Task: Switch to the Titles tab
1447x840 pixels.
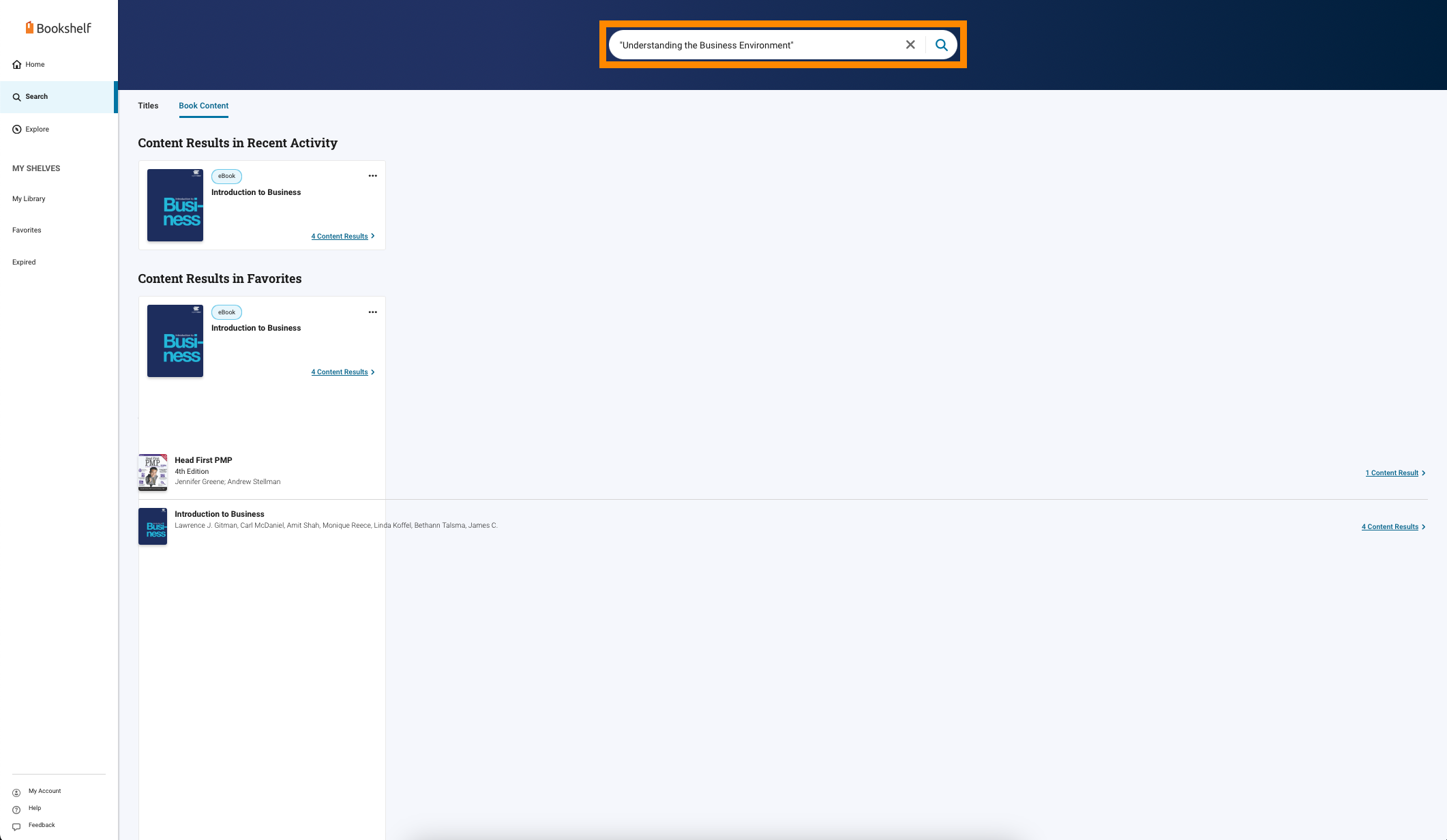Action: click(148, 106)
